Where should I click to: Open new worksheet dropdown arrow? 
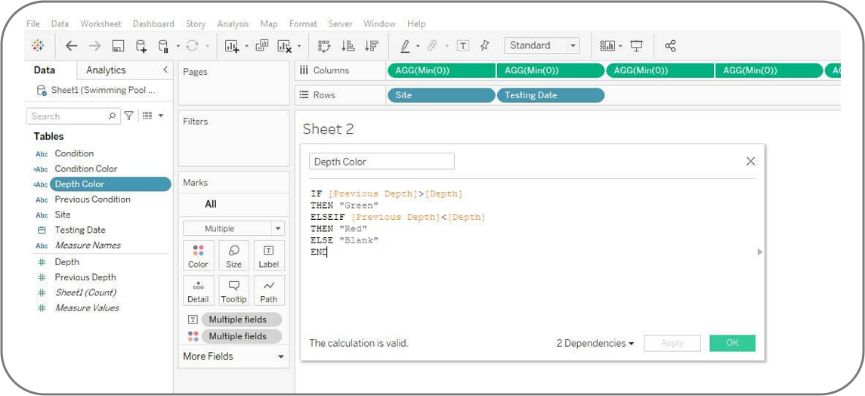click(246, 46)
